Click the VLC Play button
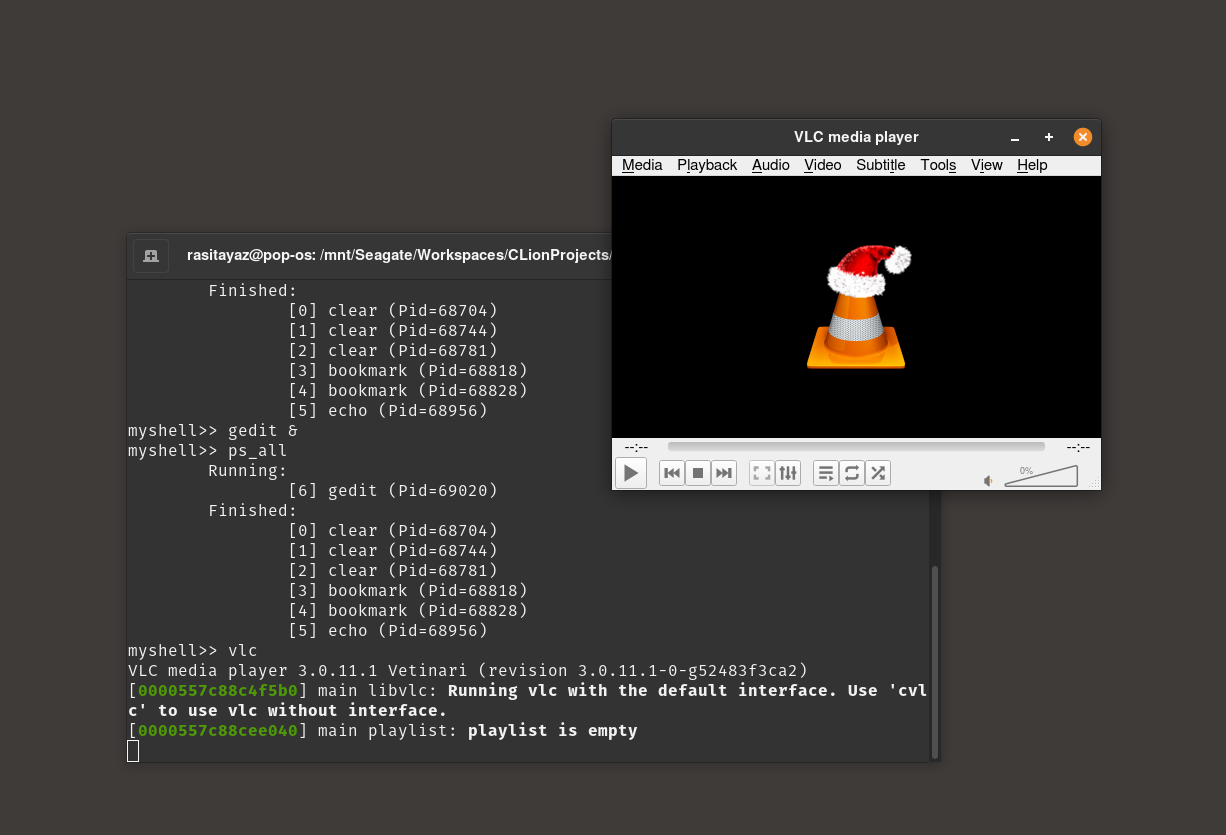 (x=631, y=473)
